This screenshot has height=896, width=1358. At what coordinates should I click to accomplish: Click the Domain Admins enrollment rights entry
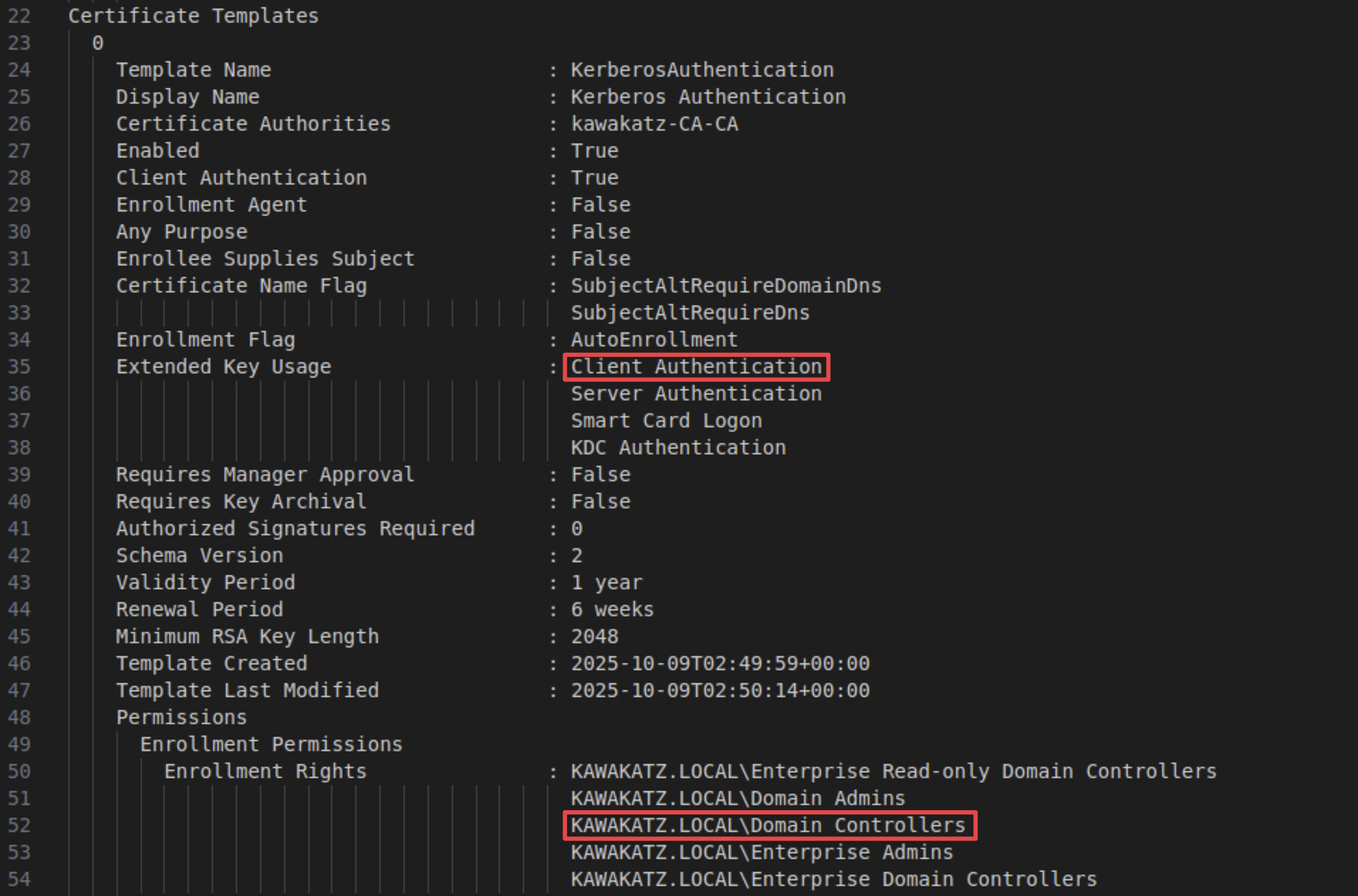[x=738, y=799]
